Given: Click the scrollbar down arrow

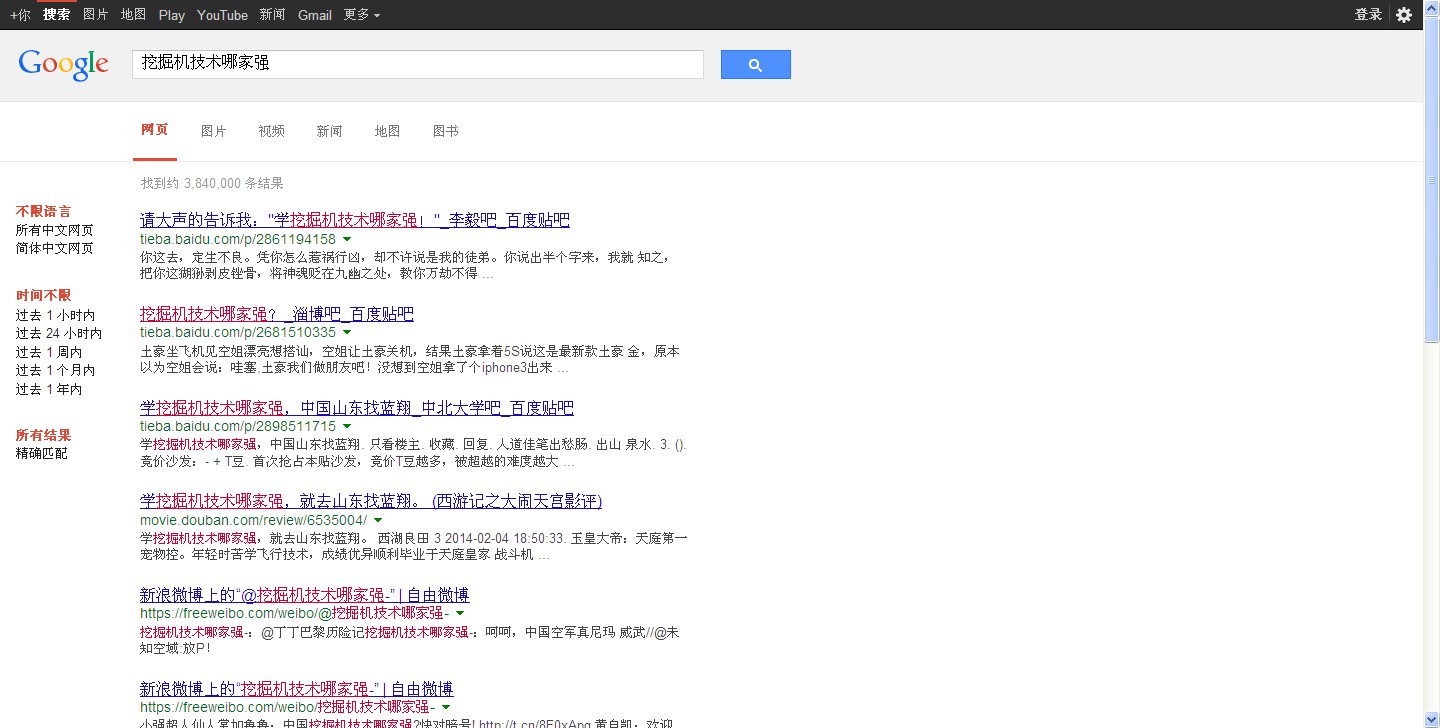Looking at the screenshot, I should click(x=1431, y=720).
